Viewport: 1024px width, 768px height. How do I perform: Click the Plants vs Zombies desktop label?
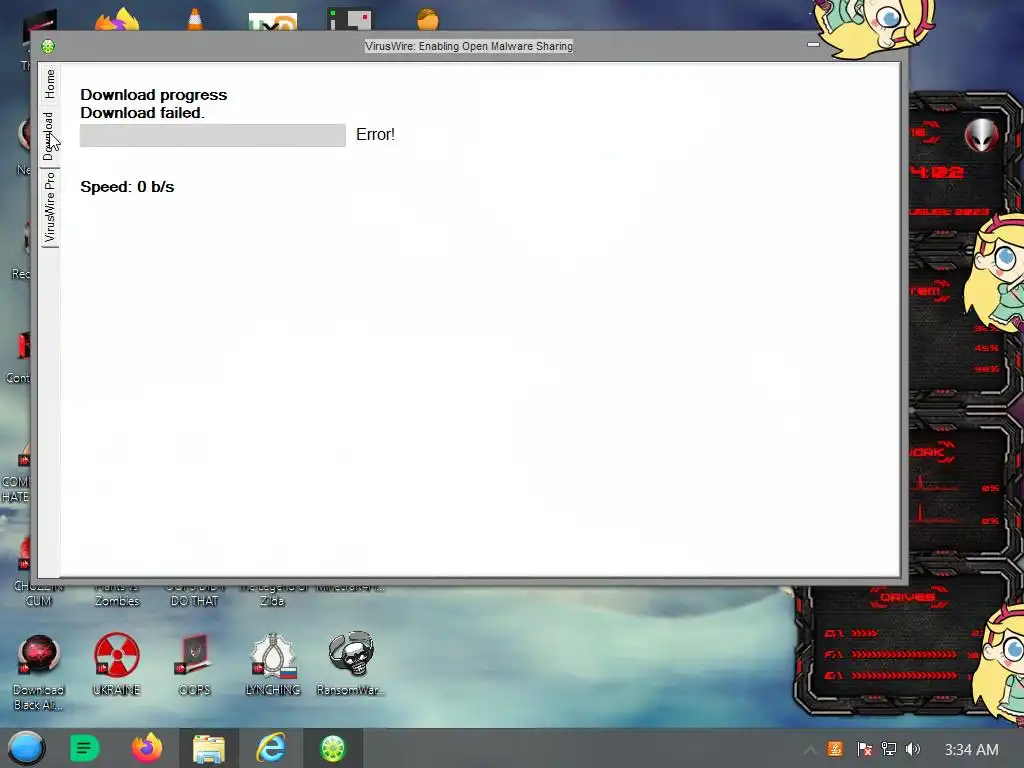(x=117, y=594)
